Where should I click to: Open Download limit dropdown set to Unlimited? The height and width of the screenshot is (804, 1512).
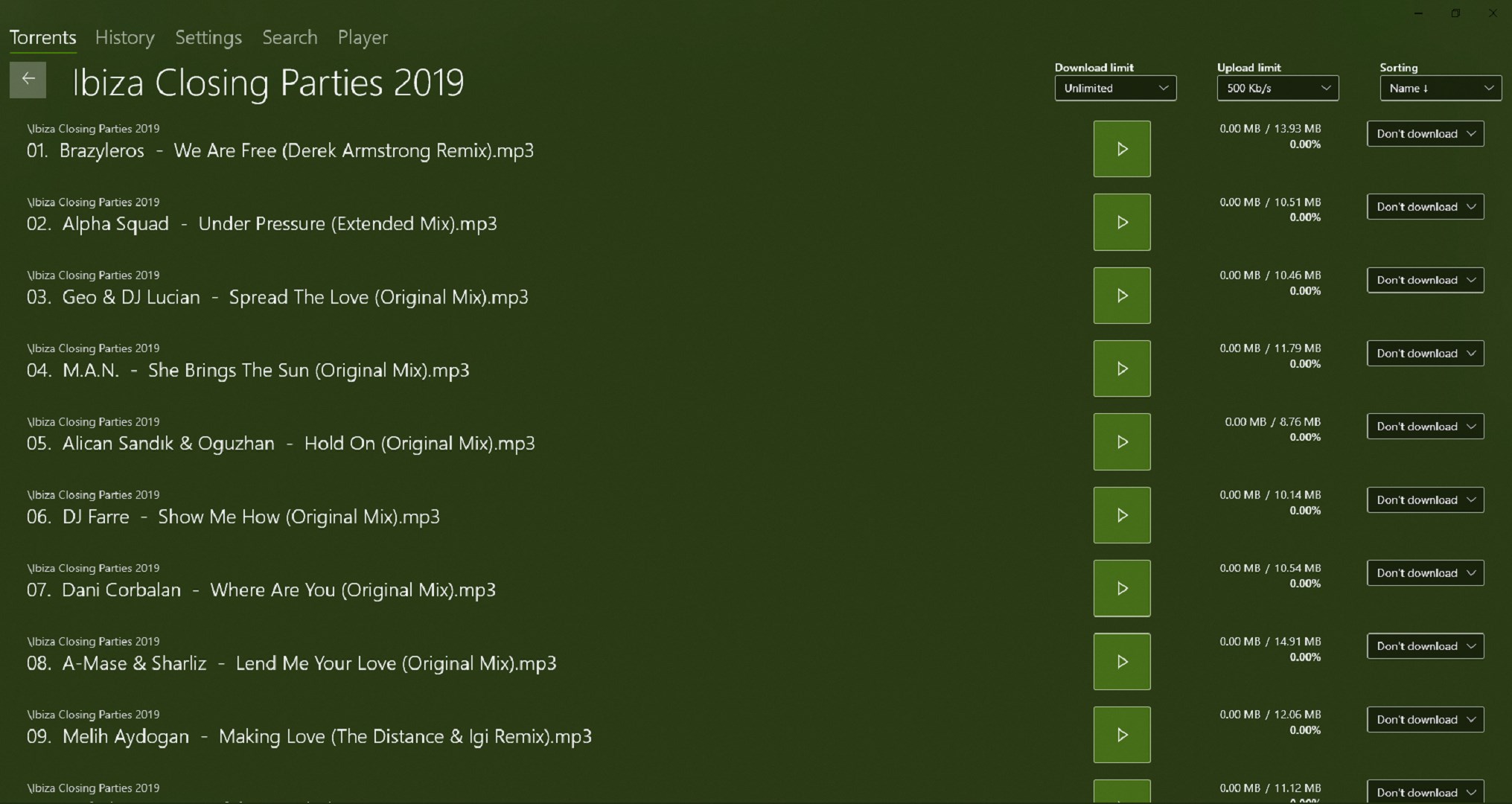(1115, 88)
